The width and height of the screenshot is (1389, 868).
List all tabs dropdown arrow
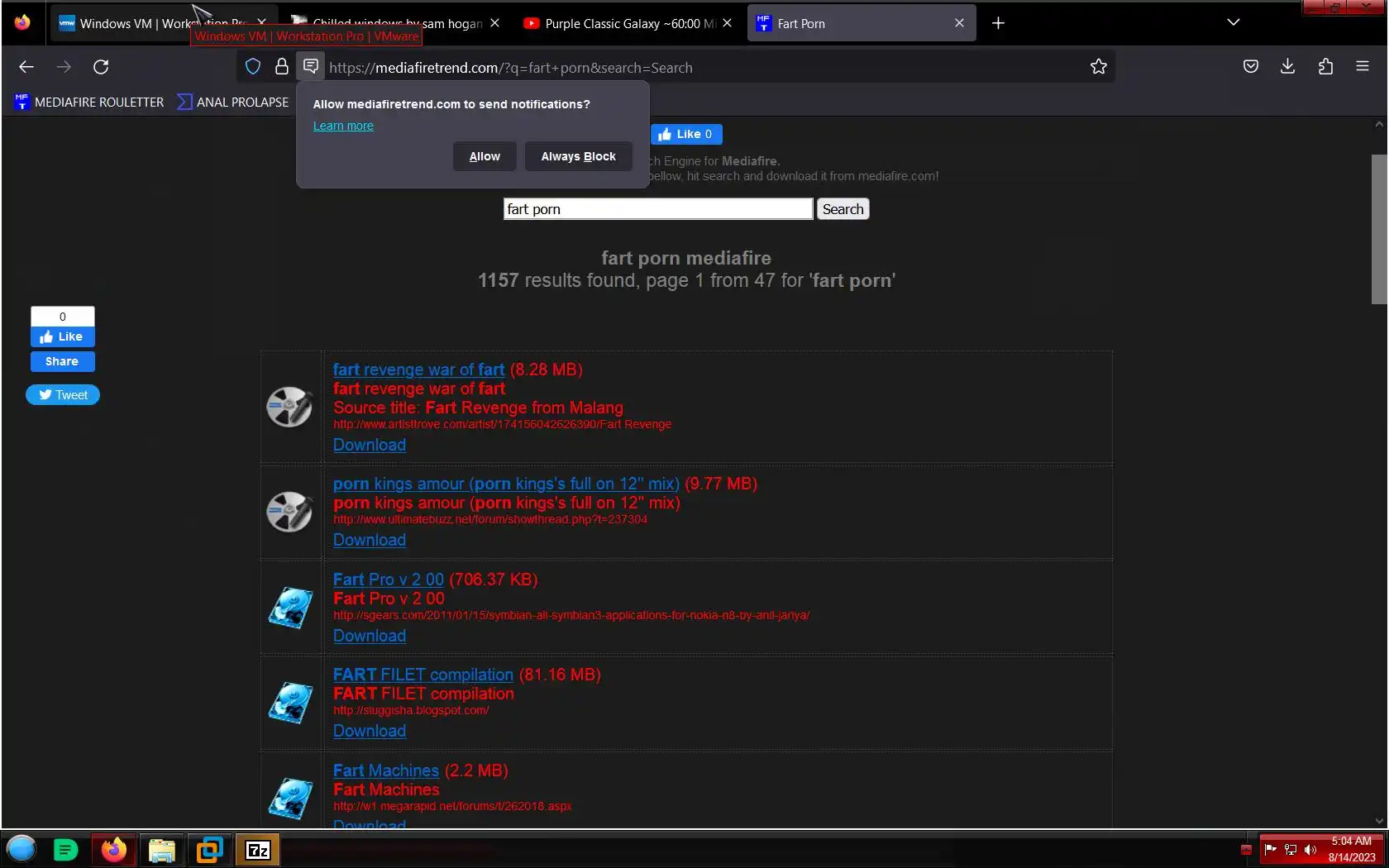click(x=1233, y=22)
